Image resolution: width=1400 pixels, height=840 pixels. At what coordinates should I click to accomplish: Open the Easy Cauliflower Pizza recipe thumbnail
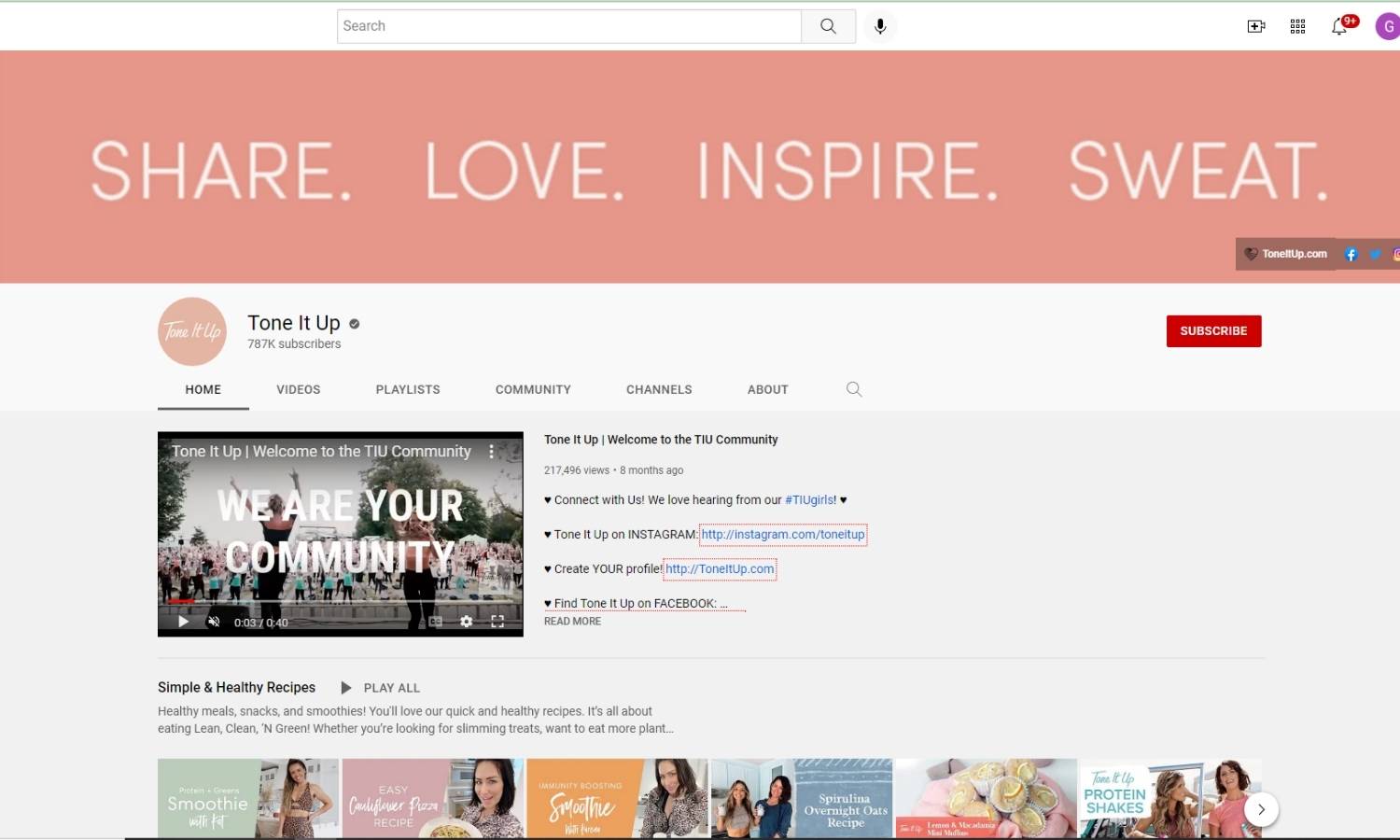click(x=432, y=798)
